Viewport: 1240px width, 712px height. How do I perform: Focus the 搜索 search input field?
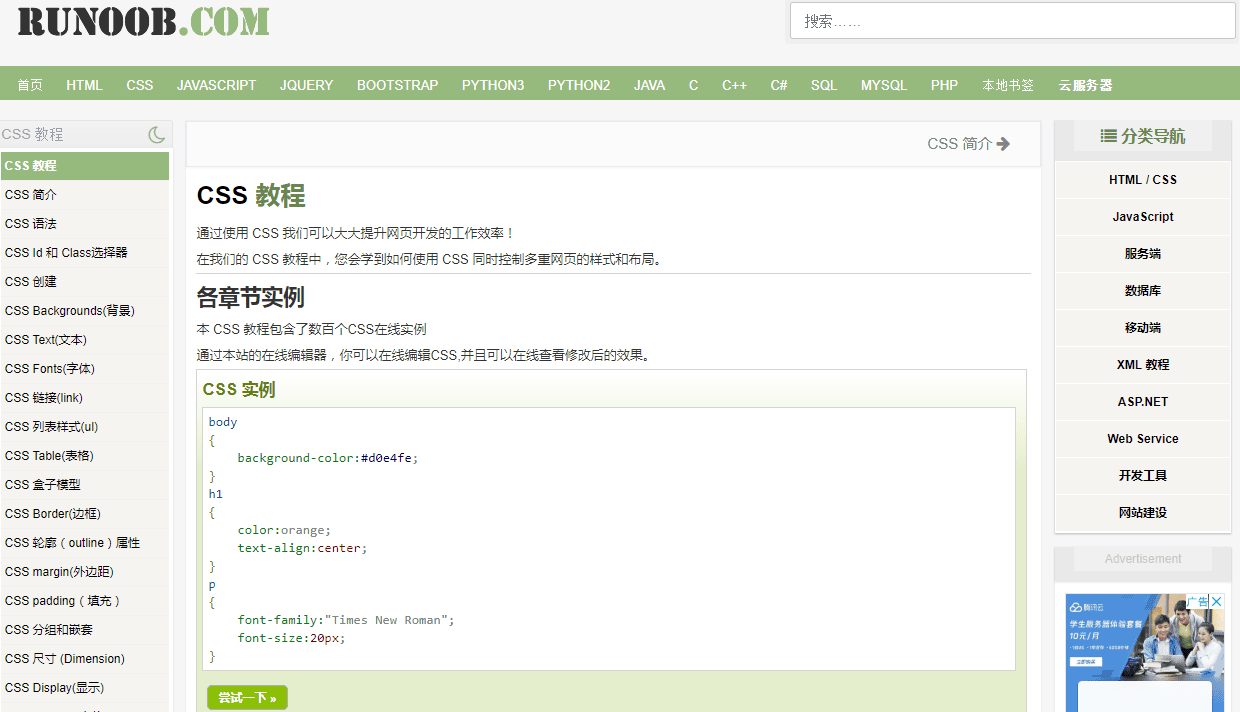1012,21
